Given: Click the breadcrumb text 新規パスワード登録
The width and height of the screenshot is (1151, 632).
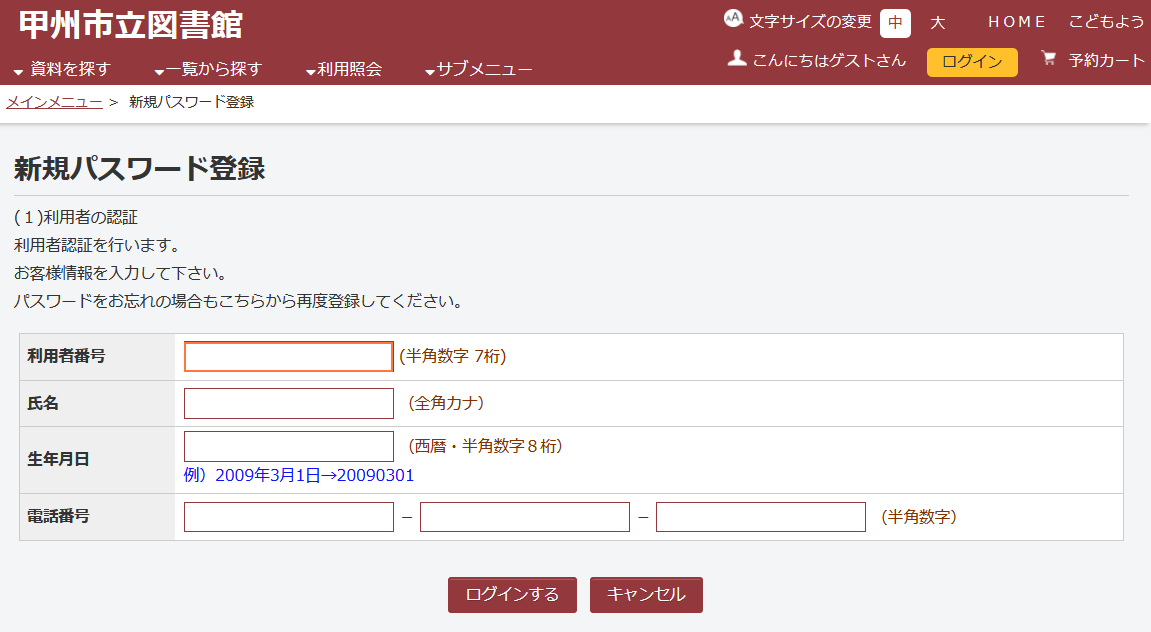Looking at the screenshot, I should pos(192,102).
